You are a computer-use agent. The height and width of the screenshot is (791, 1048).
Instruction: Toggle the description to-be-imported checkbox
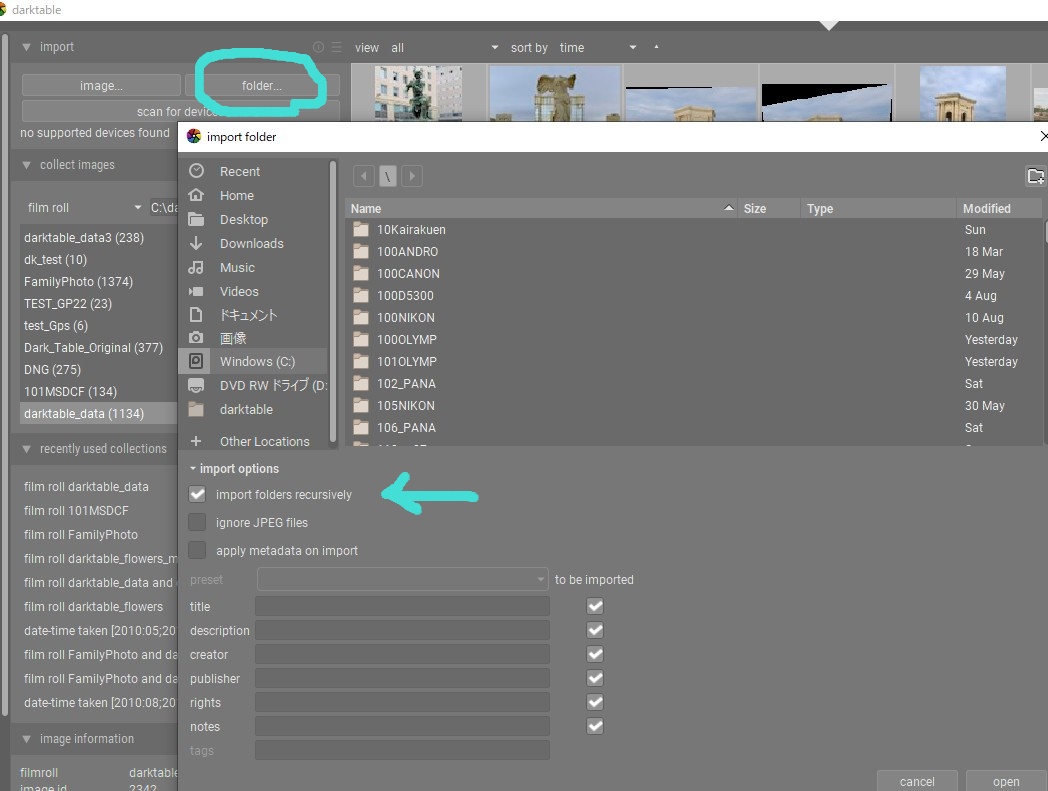point(595,631)
